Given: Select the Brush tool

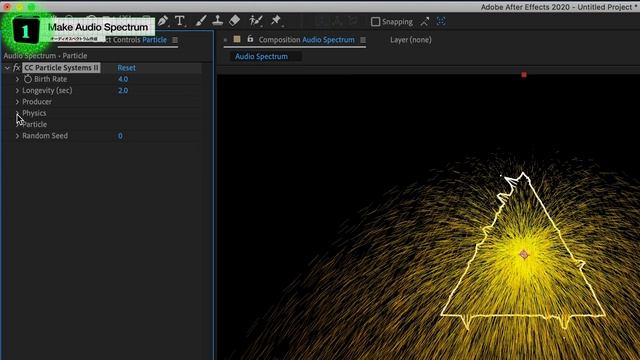Looking at the screenshot, I should [200, 21].
